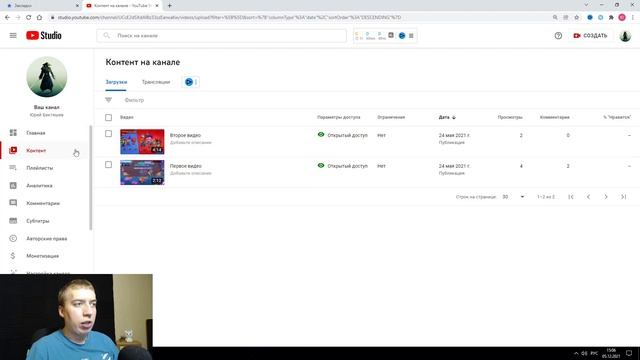Image resolution: width=640 pixels, height=360 pixels.
Task: Click the Главная dashboard icon
Action: pyautogui.click(x=13, y=133)
